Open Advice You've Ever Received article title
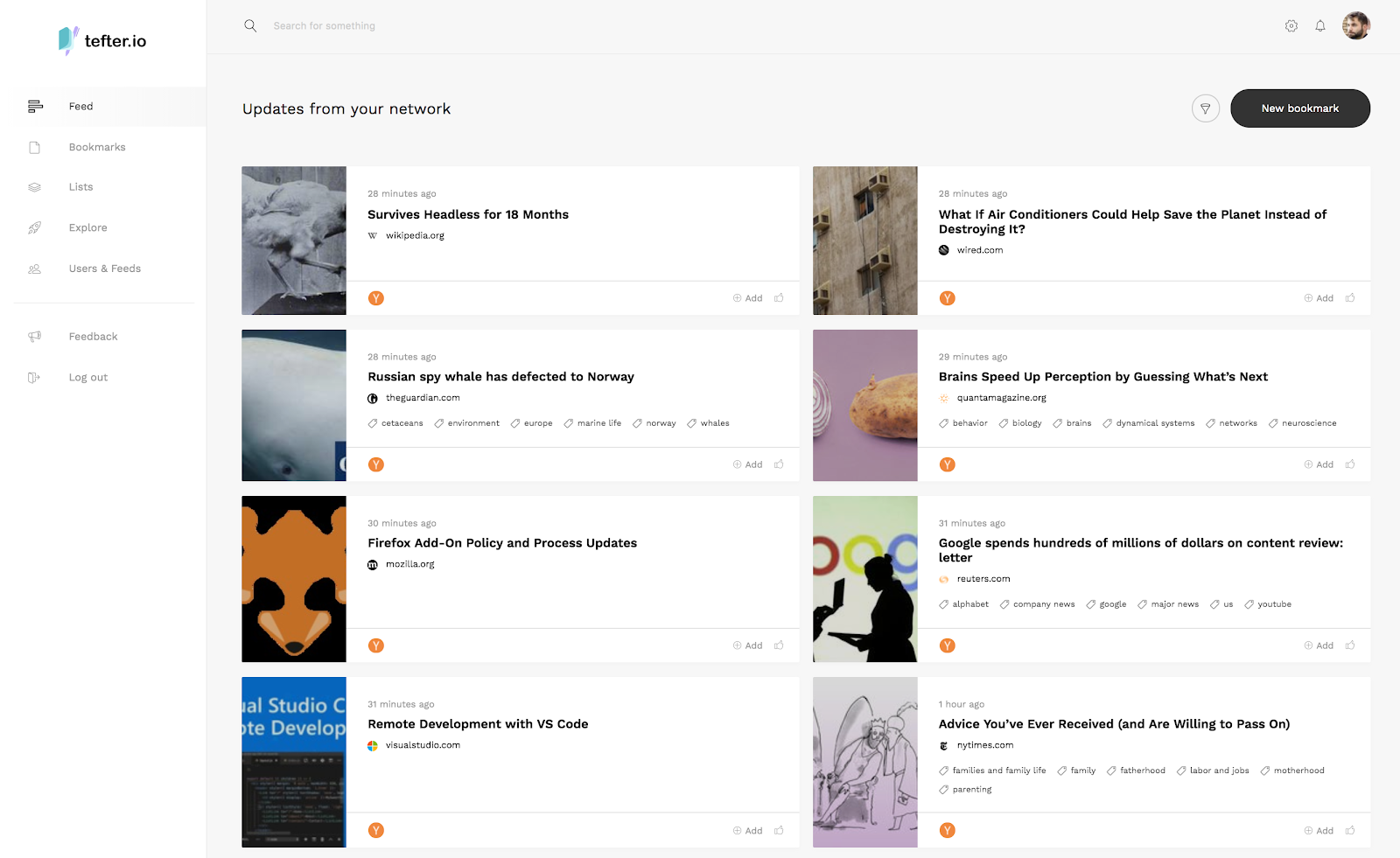Screen dimensions: 1400x858 point(1115,724)
